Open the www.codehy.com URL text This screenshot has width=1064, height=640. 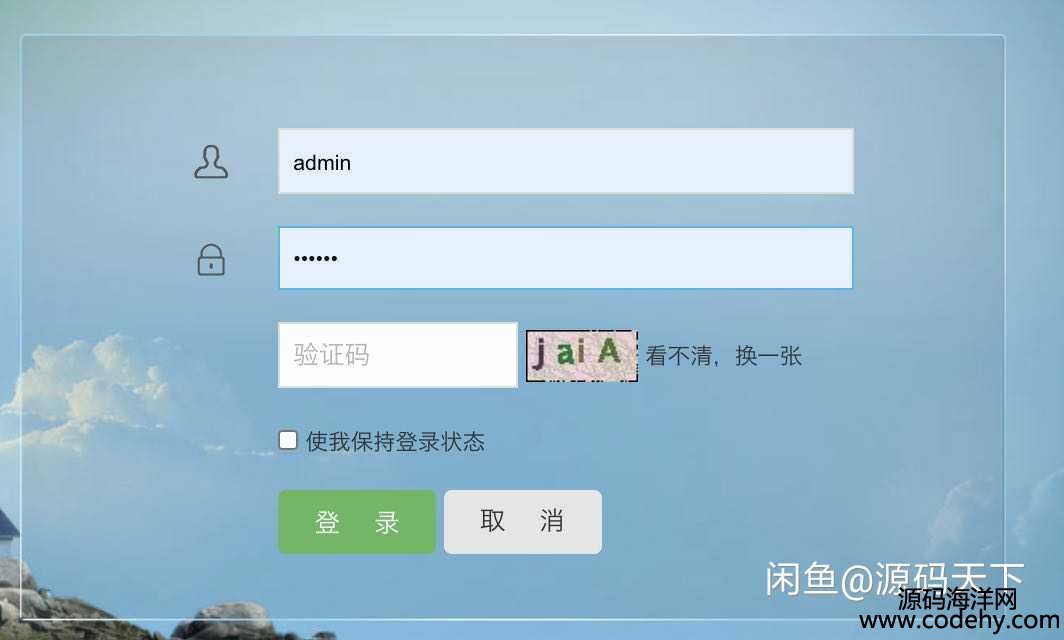(959, 620)
